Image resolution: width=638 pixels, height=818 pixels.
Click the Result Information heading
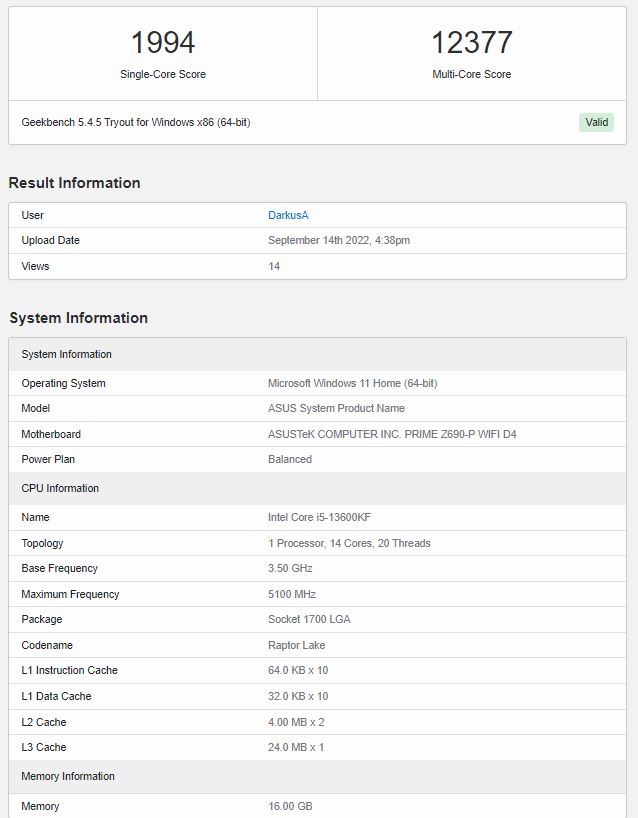click(75, 183)
